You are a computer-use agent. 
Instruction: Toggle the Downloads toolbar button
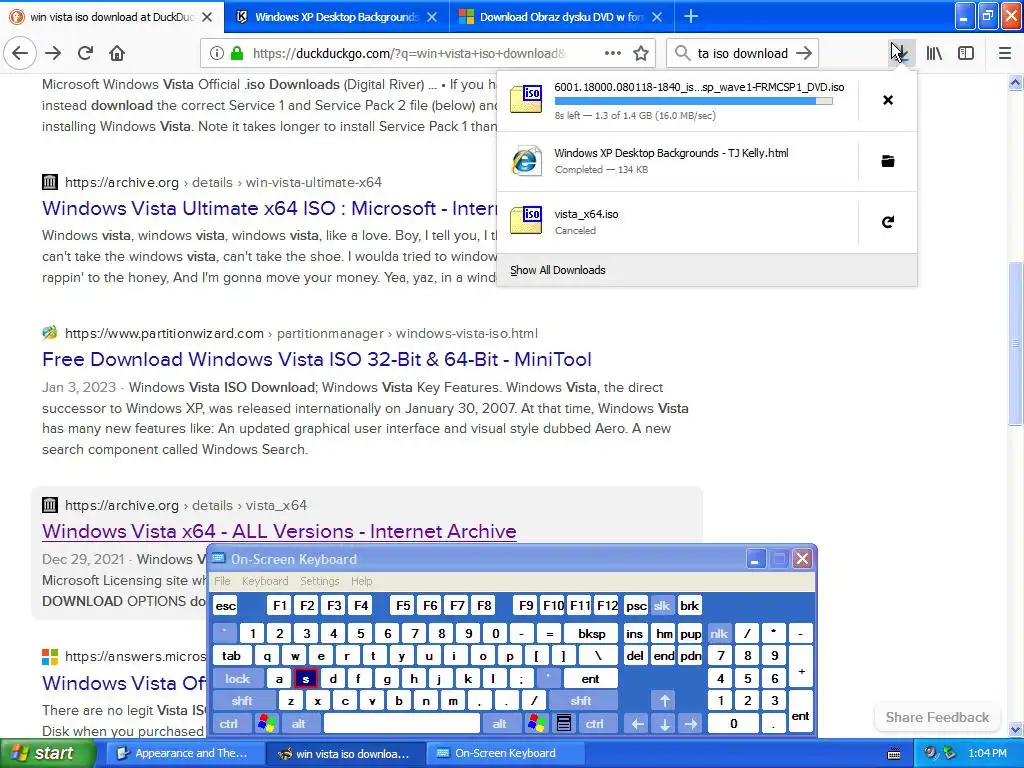coord(901,54)
